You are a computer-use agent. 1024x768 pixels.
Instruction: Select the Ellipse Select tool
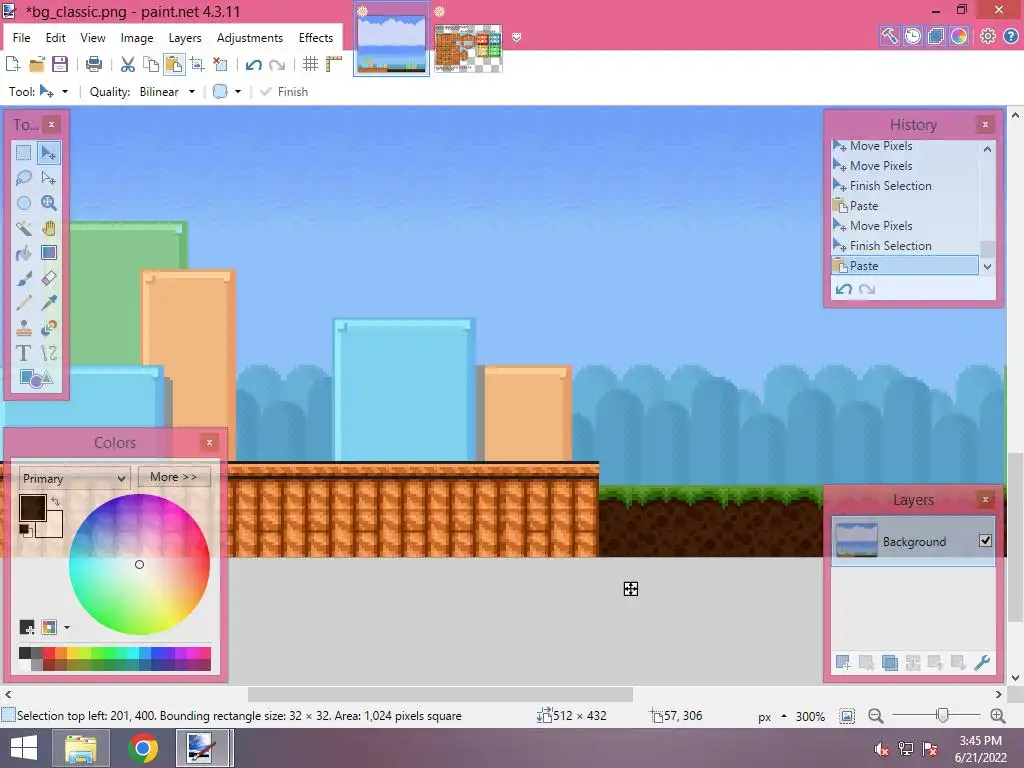(24, 203)
